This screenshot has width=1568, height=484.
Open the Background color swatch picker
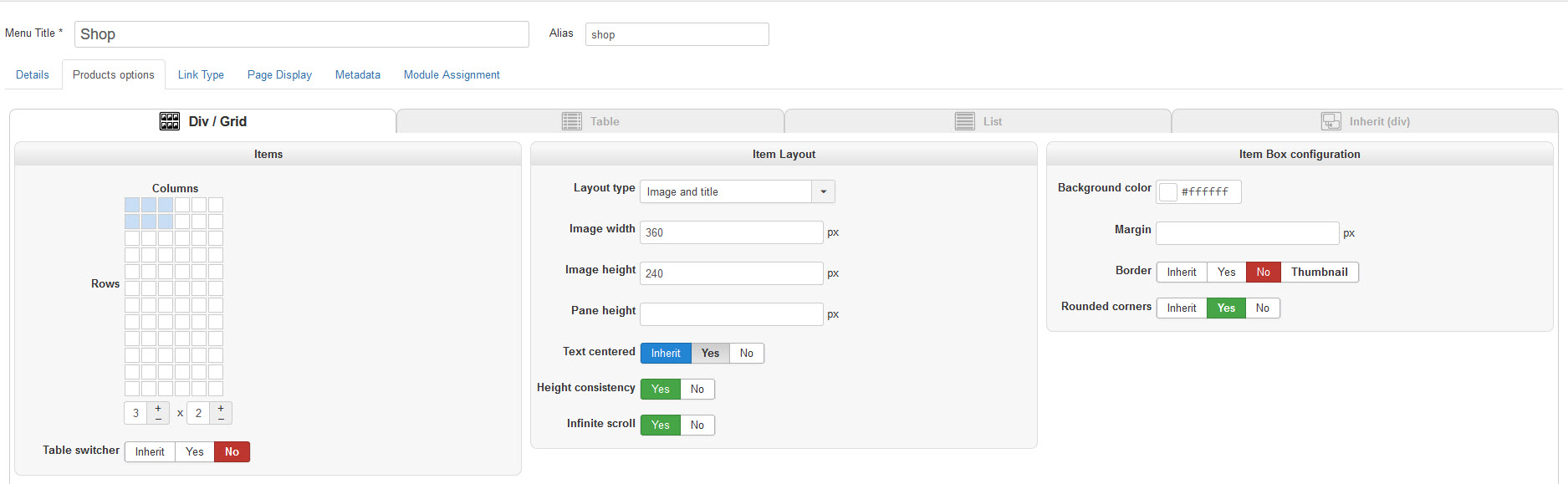(x=1168, y=192)
